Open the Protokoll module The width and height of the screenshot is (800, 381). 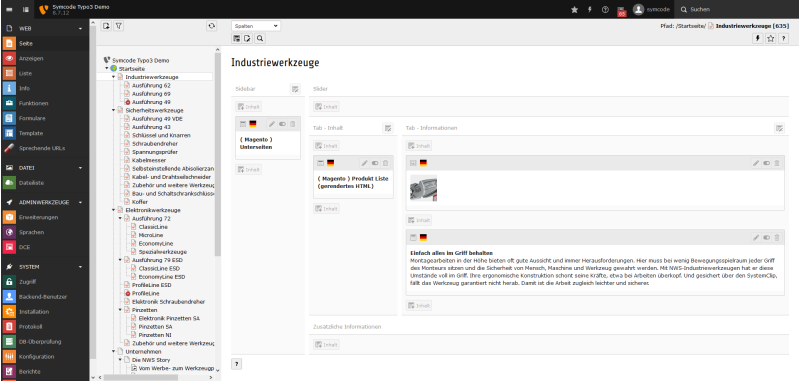44,326
